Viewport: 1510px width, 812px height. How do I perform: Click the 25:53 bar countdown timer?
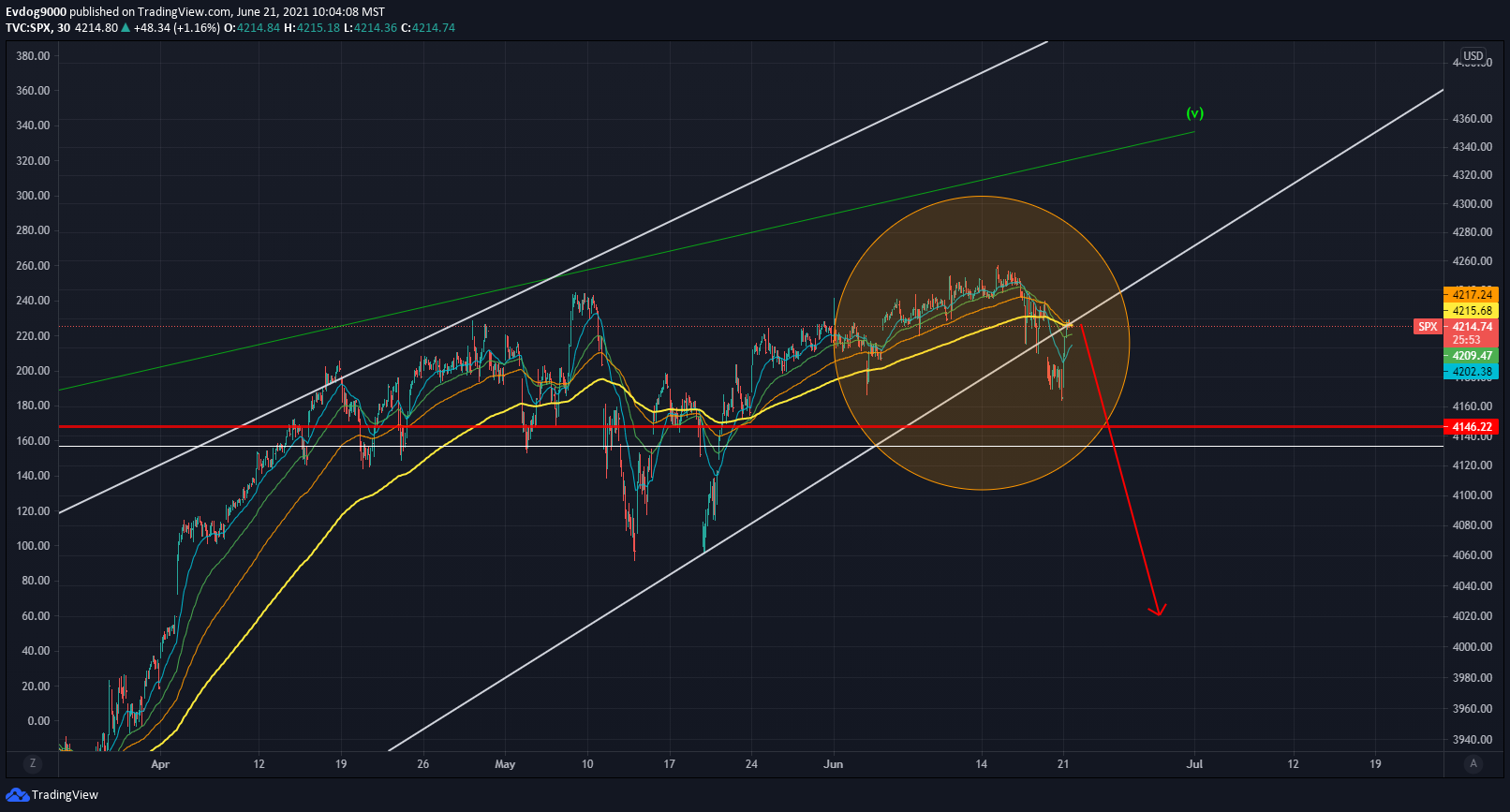(1467, 340)
